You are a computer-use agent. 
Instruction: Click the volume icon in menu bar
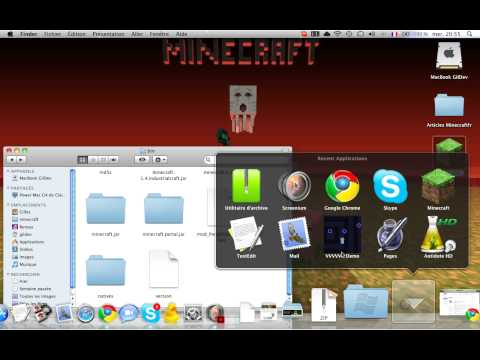tap(372, 34)
